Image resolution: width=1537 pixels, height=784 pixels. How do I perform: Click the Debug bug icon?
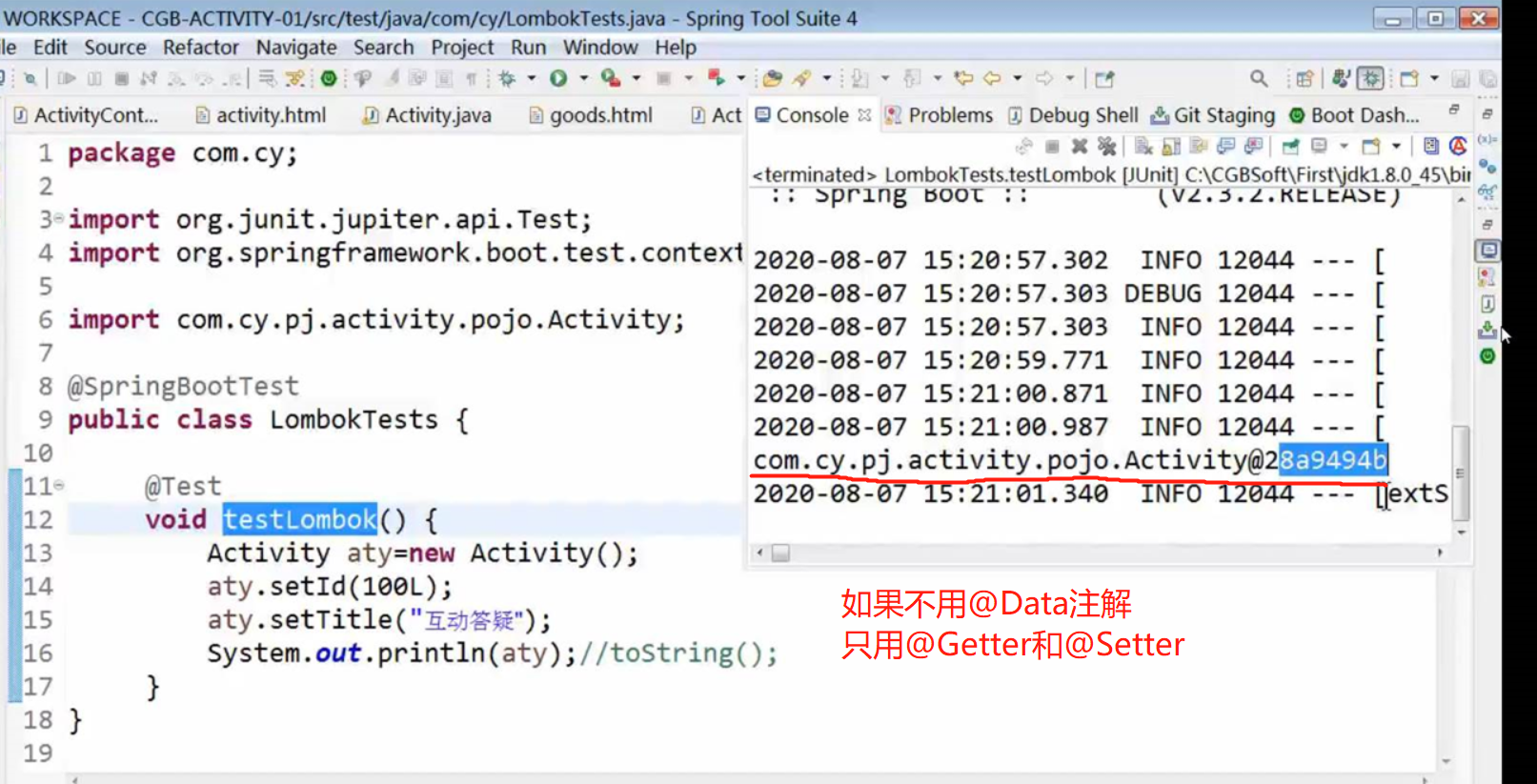[507, 79]
